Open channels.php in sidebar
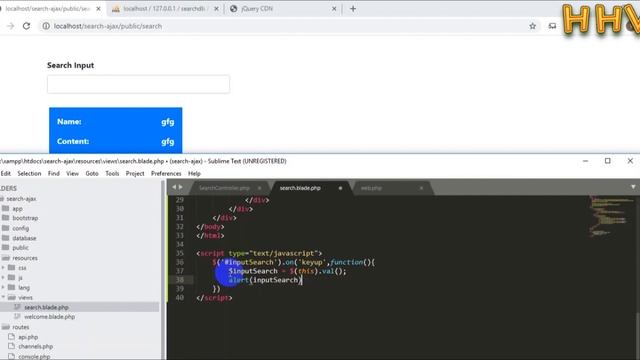640x360 pixels. click(36, 347)
